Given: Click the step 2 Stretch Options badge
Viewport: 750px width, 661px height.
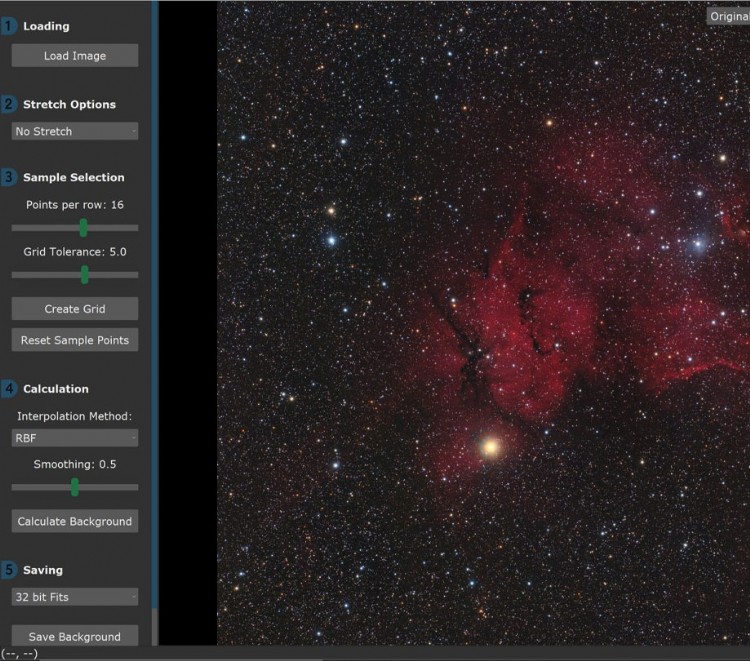Looking at the screenshot, I should [x=9, y=104].
